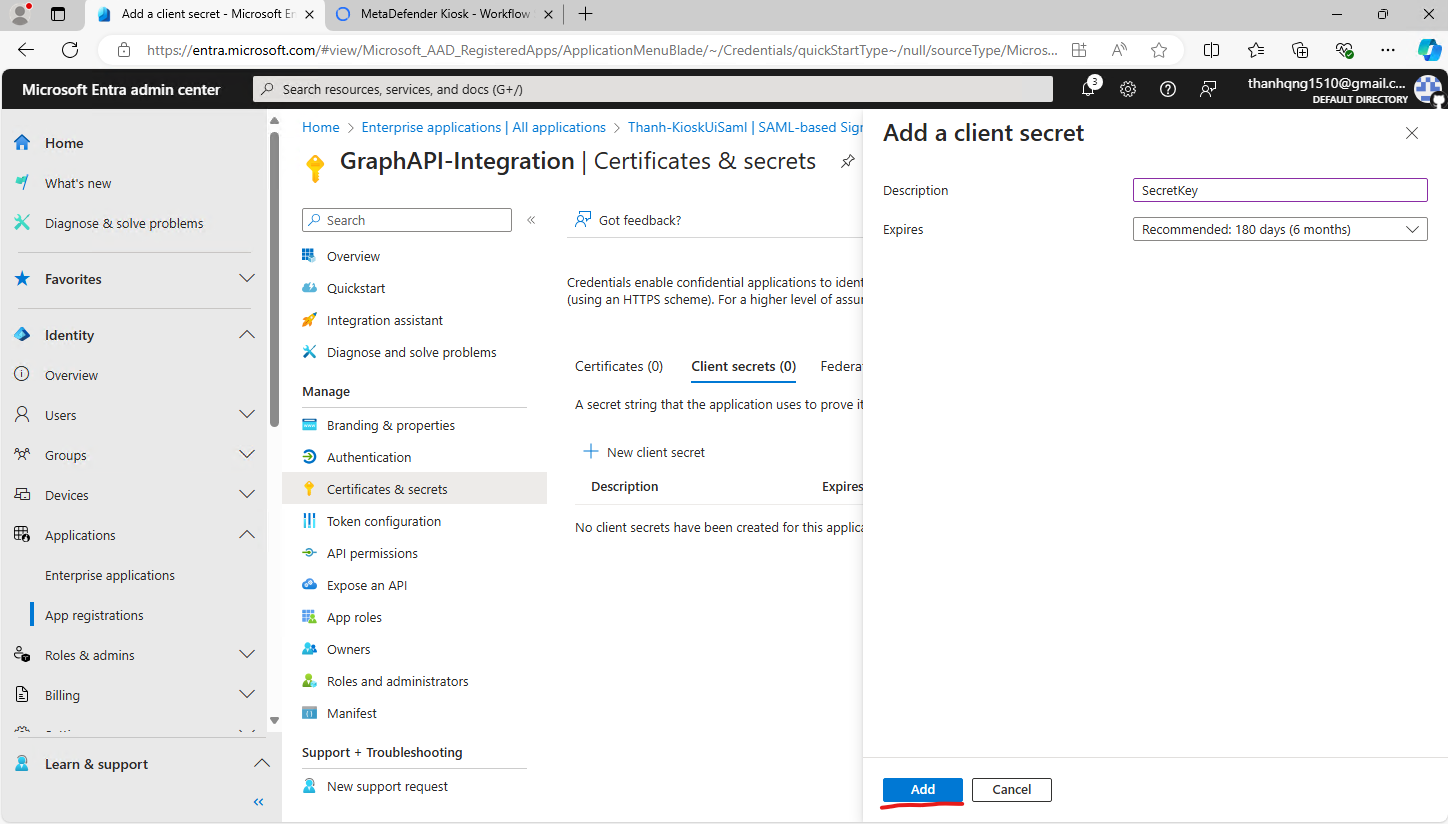Image resolution: width=1448 pixels, height=824 pixels.
Task: Focus the top search resources box
Action: click(652, 89)
